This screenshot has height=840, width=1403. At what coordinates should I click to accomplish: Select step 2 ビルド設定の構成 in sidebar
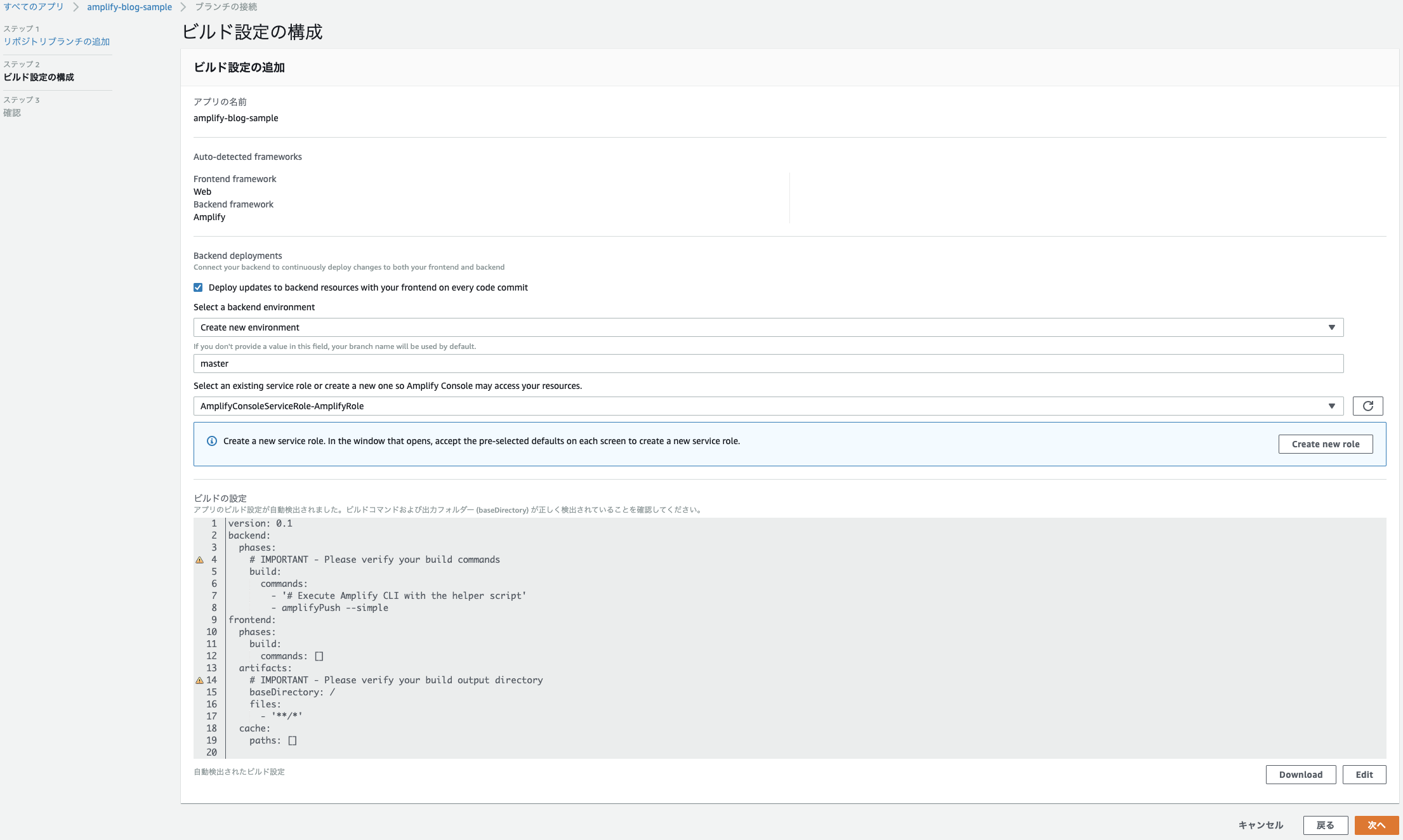point(39,77)
